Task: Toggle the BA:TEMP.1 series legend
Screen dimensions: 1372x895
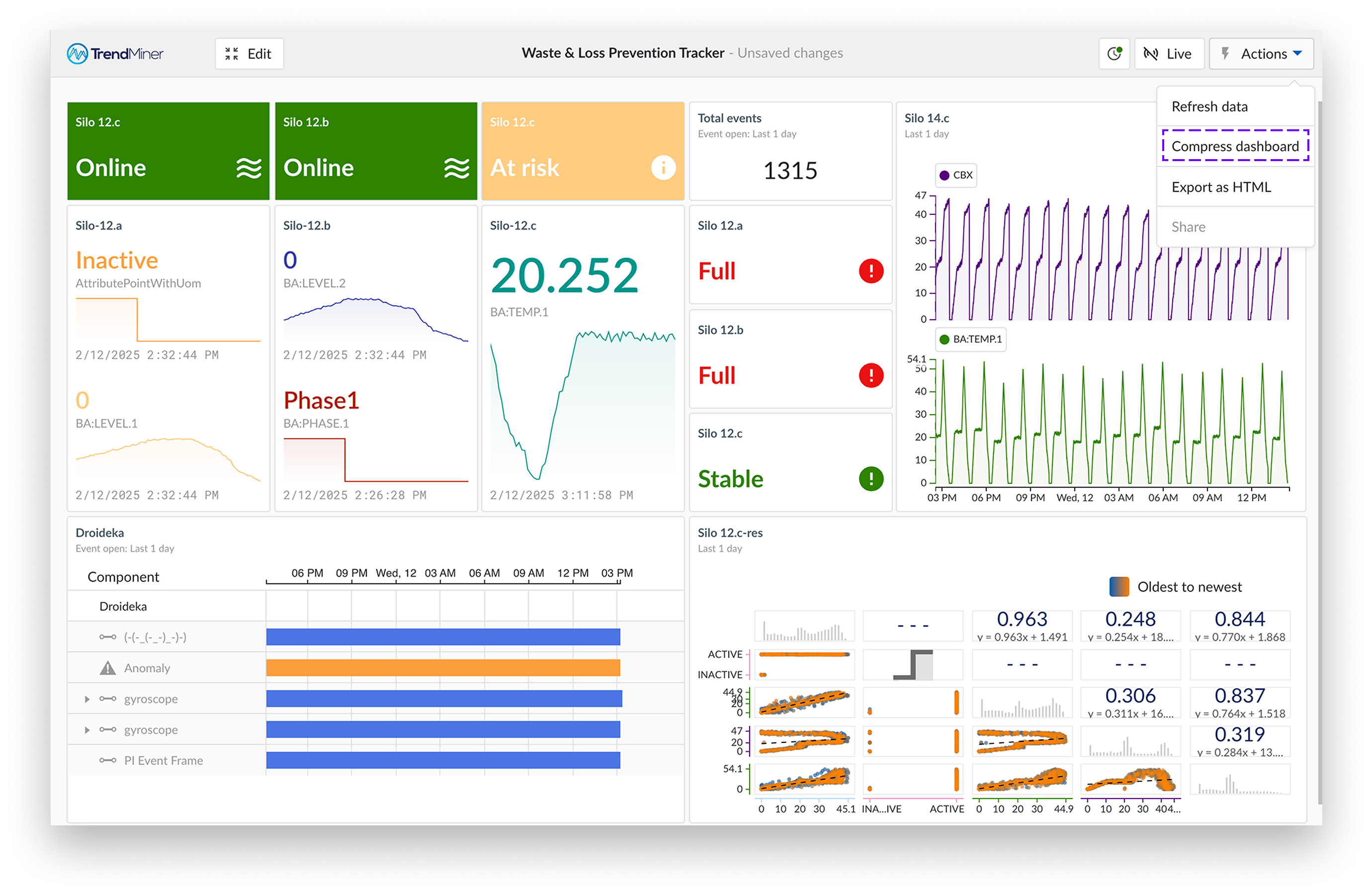Action: [x=971, y=340]
